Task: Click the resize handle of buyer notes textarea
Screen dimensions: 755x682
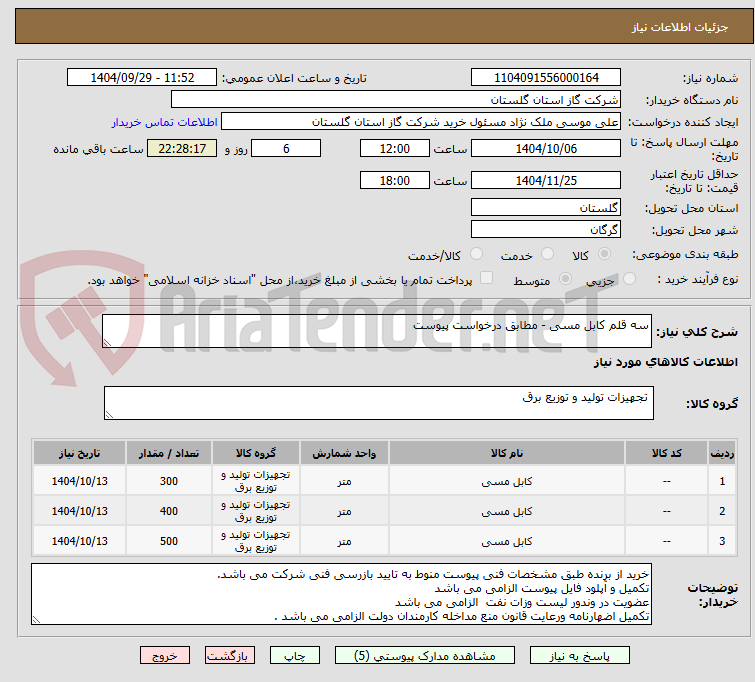Action: (x=36, y=620)
